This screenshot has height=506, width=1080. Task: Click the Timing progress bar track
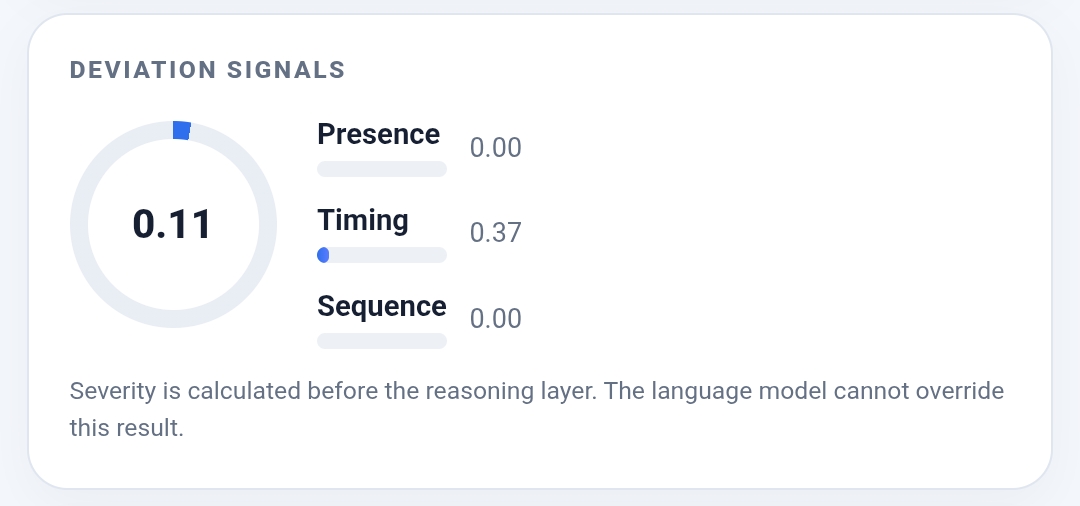tap(382, 255)
